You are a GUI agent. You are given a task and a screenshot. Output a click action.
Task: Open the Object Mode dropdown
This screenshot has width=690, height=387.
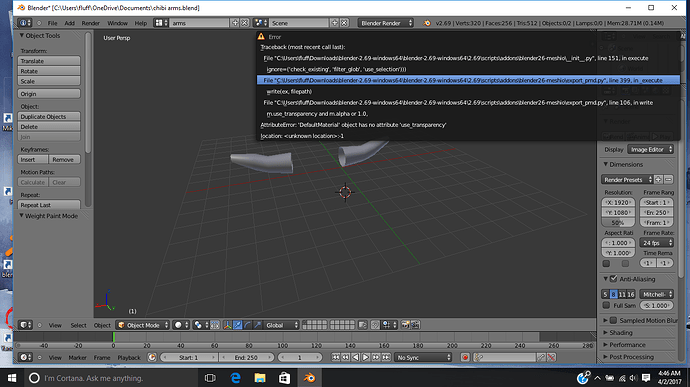coord(143,325)
